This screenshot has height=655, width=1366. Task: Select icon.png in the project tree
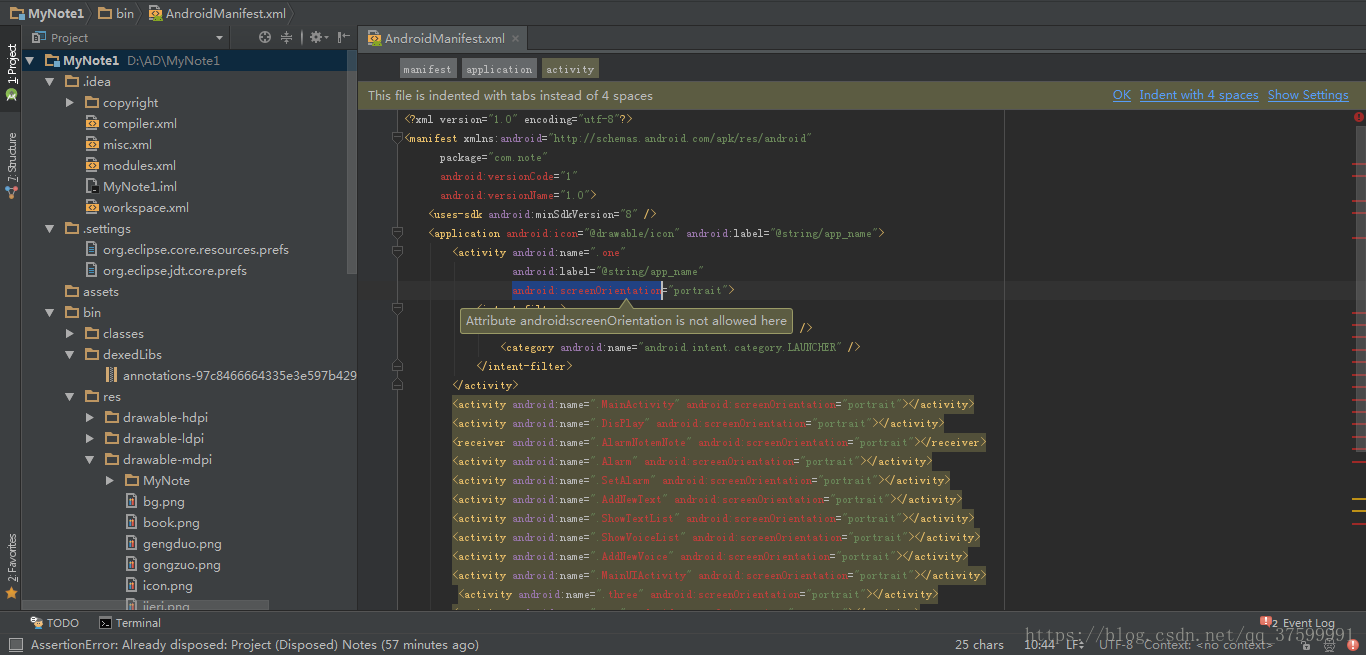(x=168, y=586)
